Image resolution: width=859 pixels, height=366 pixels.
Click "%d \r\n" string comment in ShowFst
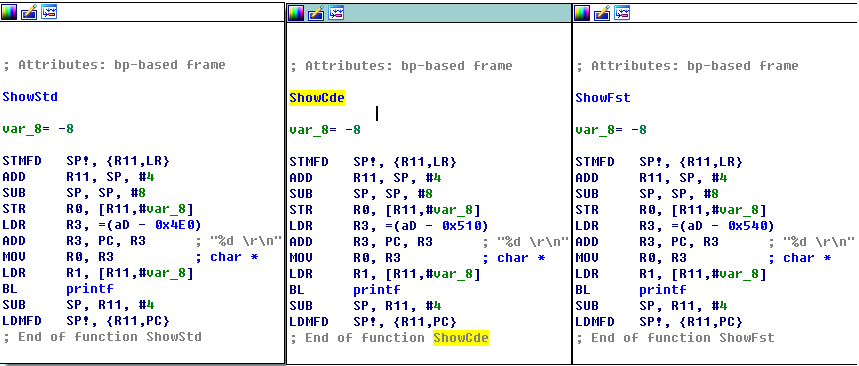pos(819,242)
